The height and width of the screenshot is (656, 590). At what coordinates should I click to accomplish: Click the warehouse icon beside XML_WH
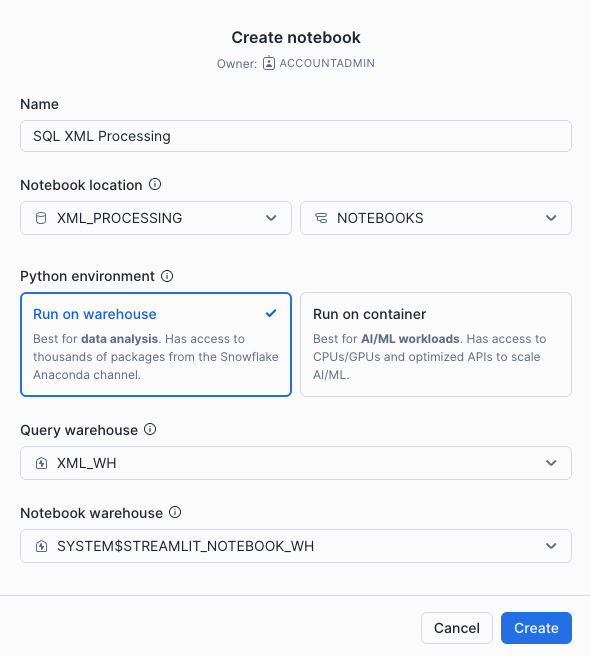pyautogui.click(x=41, y=463)
